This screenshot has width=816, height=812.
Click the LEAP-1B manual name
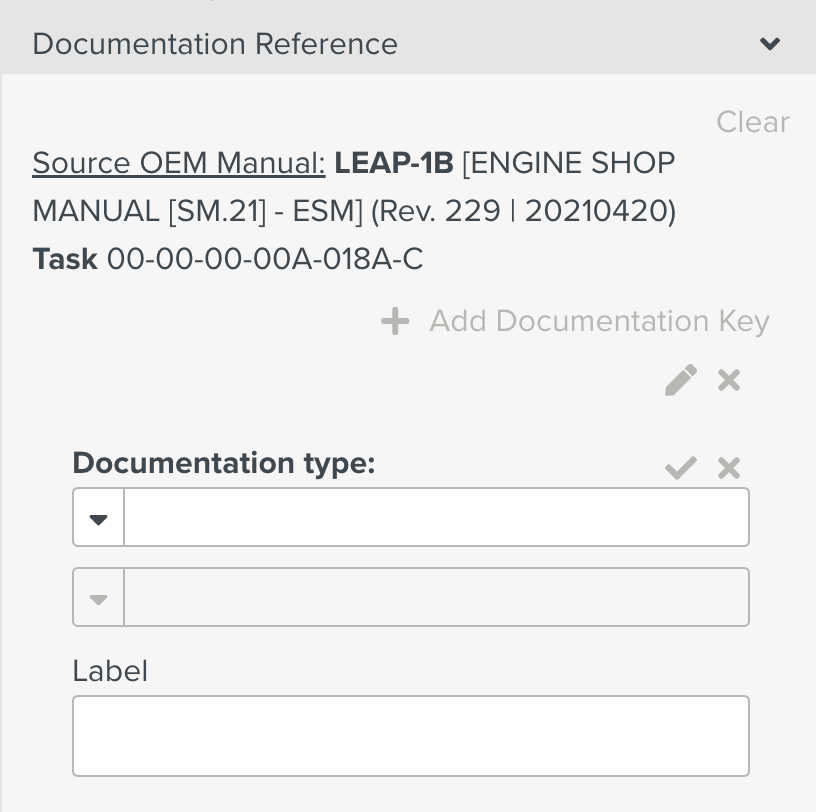[x=394, y=163]
